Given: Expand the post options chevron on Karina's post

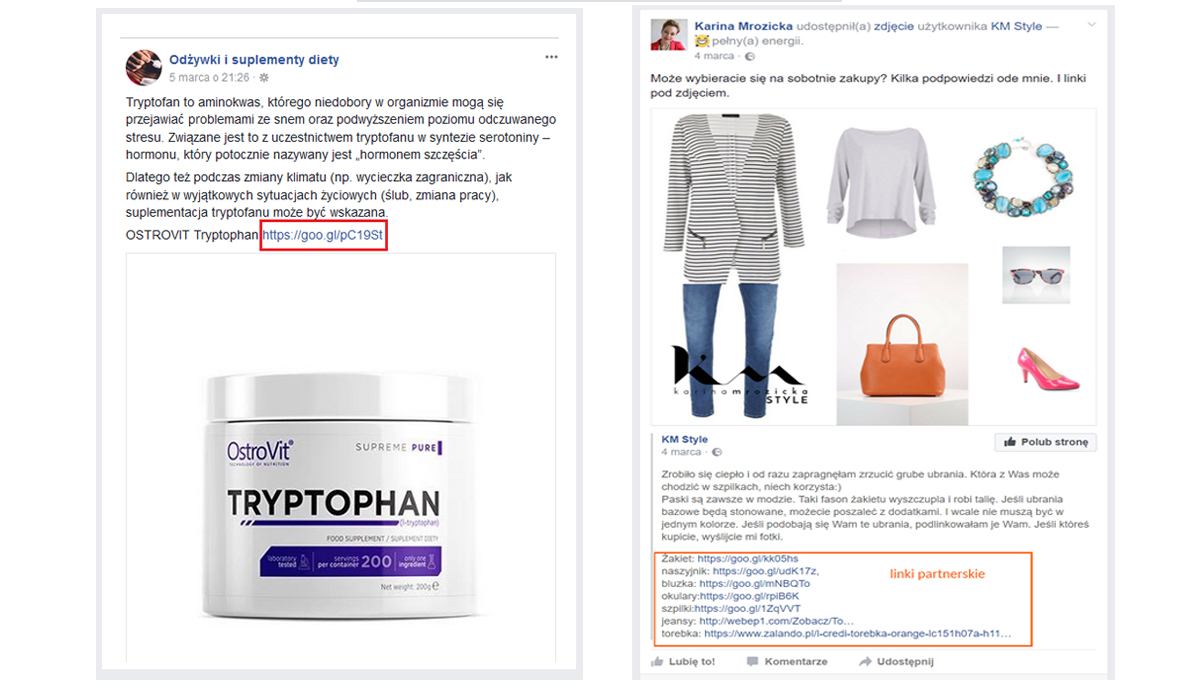Looking at the screenshot, I should 1091,24.
